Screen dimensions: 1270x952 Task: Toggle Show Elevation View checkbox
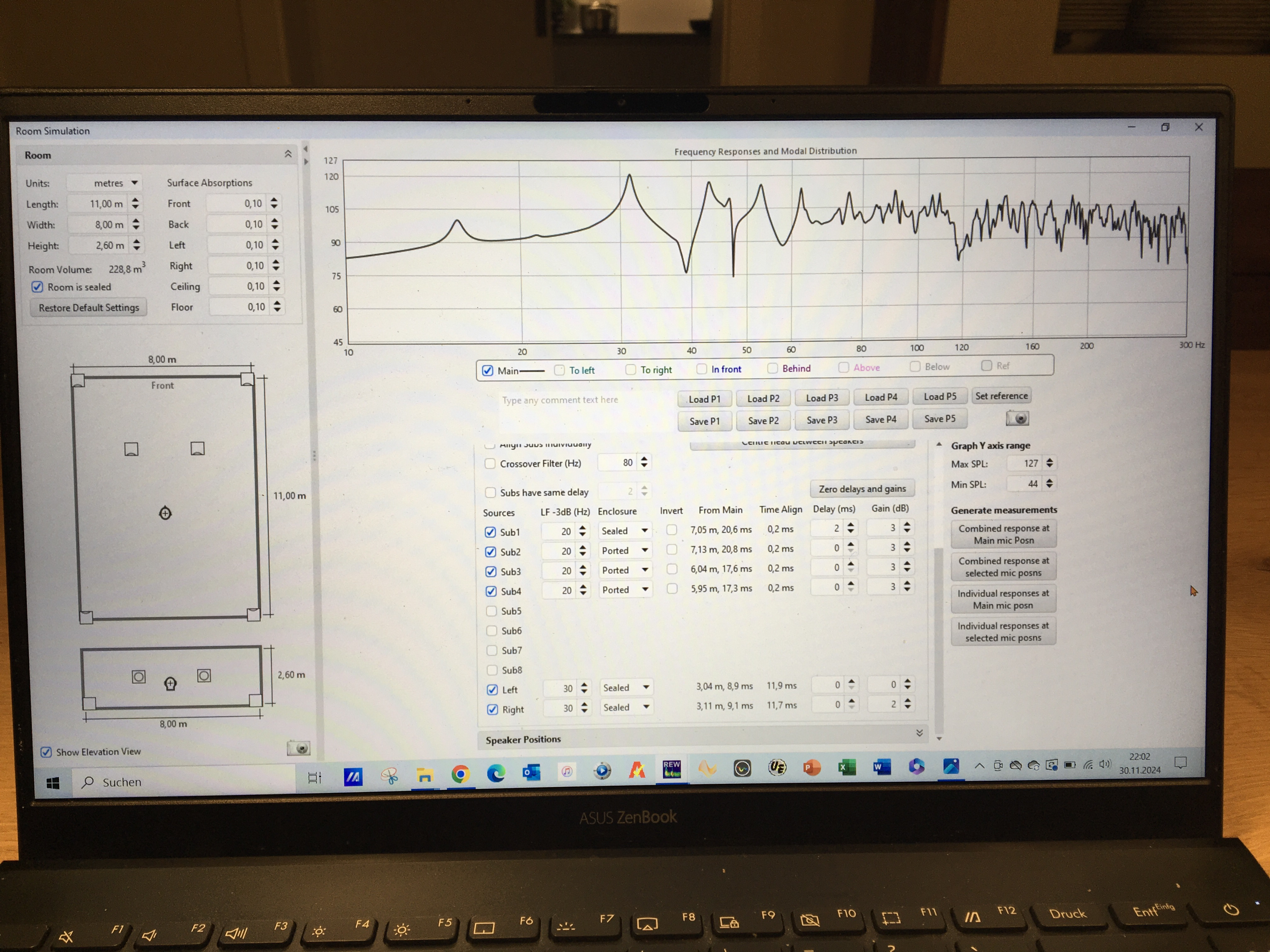click(46, 752)
